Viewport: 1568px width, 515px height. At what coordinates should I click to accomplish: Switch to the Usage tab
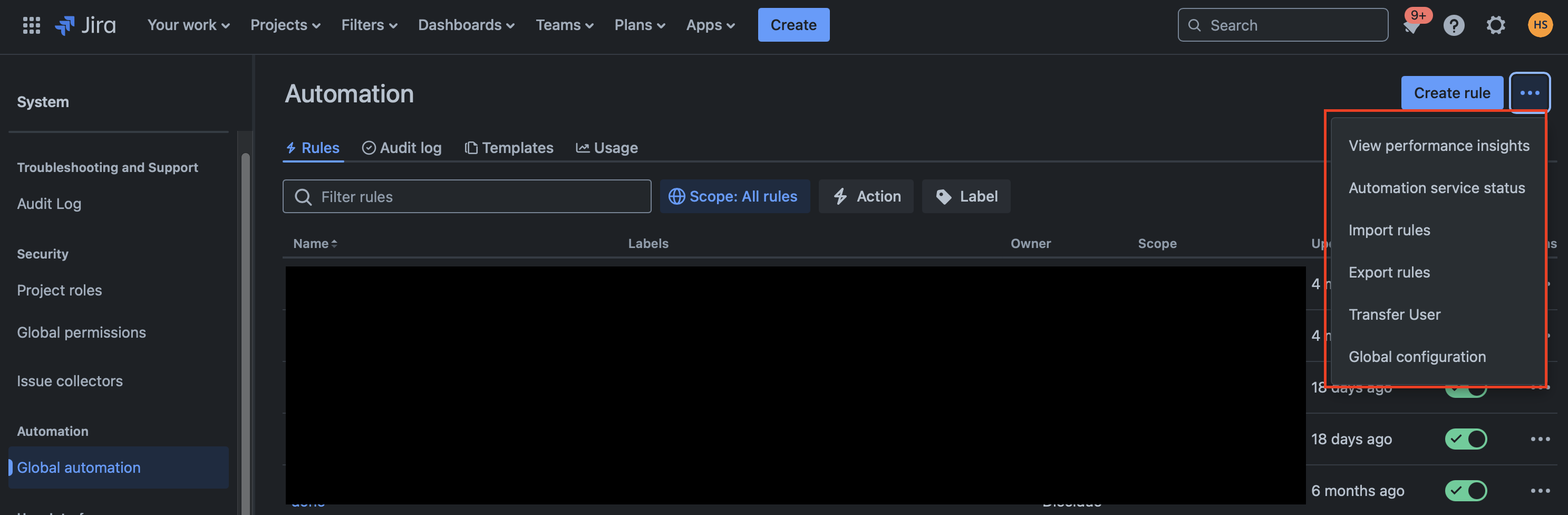coord(607,148)
